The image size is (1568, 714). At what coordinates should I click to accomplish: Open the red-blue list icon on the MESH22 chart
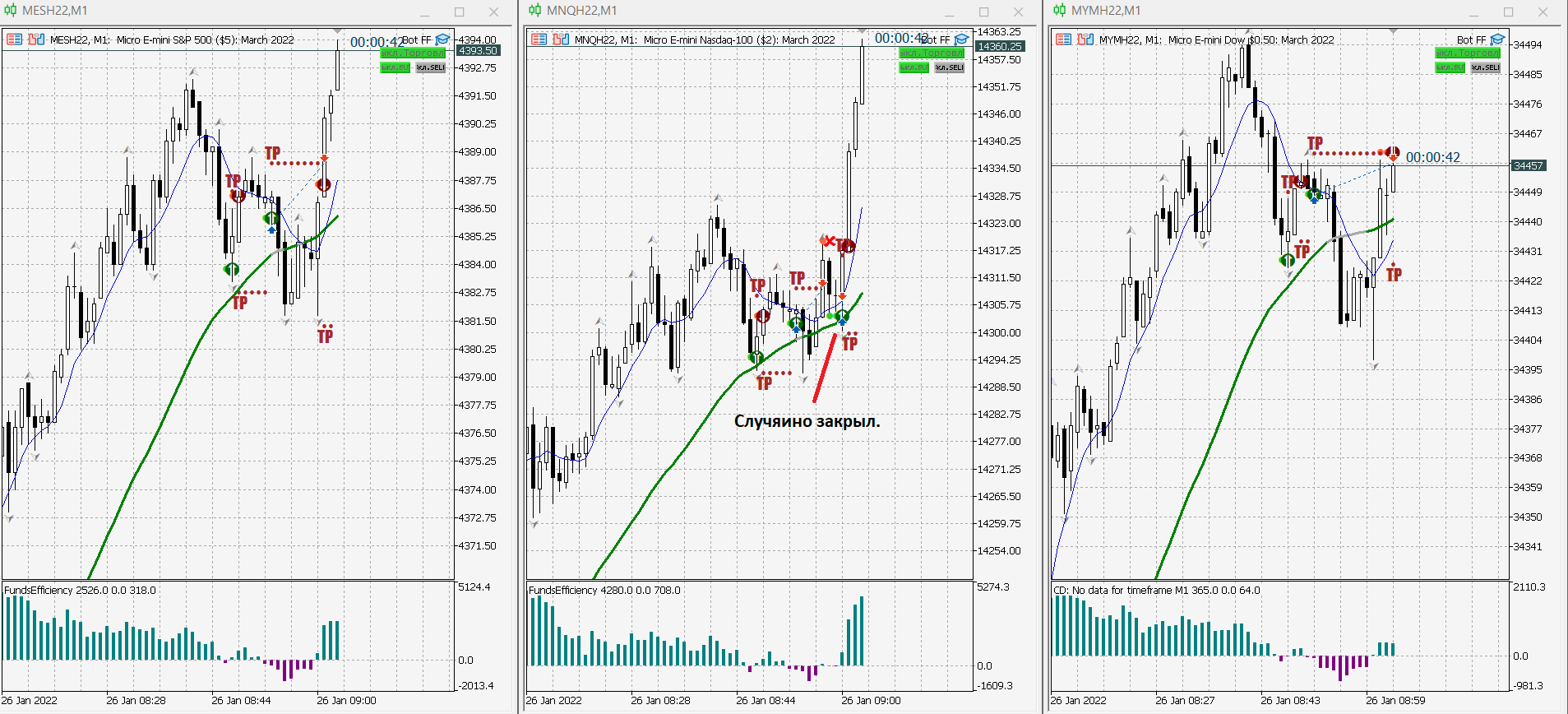pos(14,39)
